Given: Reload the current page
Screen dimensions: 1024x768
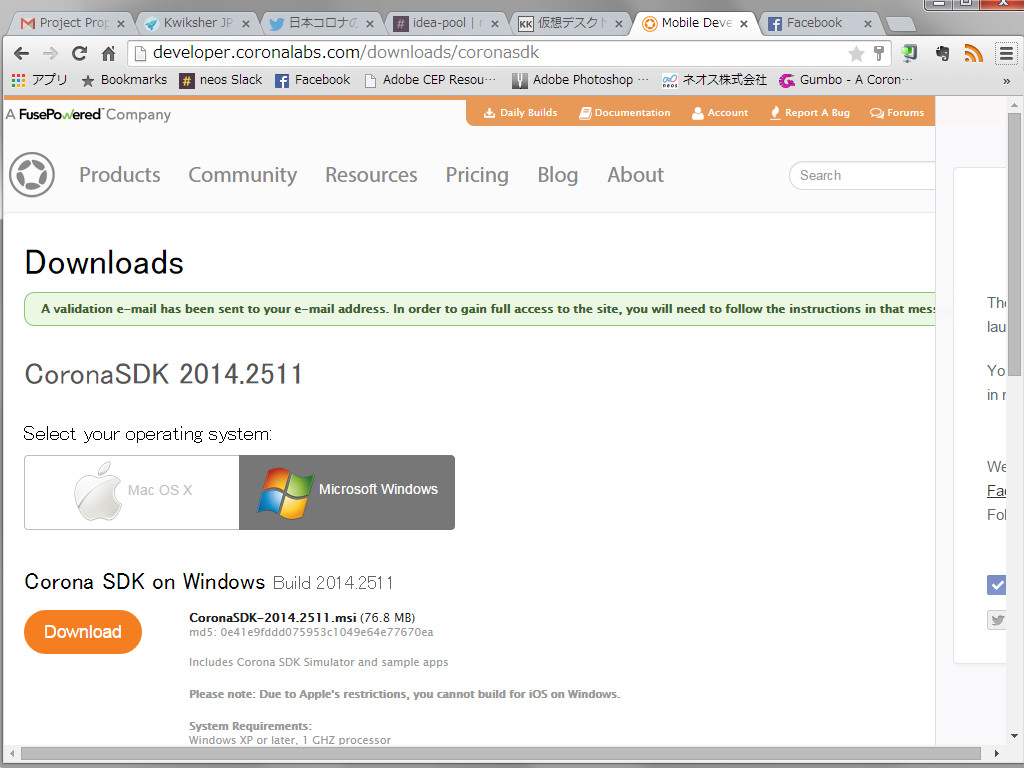Looking at the screenshot, I should tap(80, 54).
